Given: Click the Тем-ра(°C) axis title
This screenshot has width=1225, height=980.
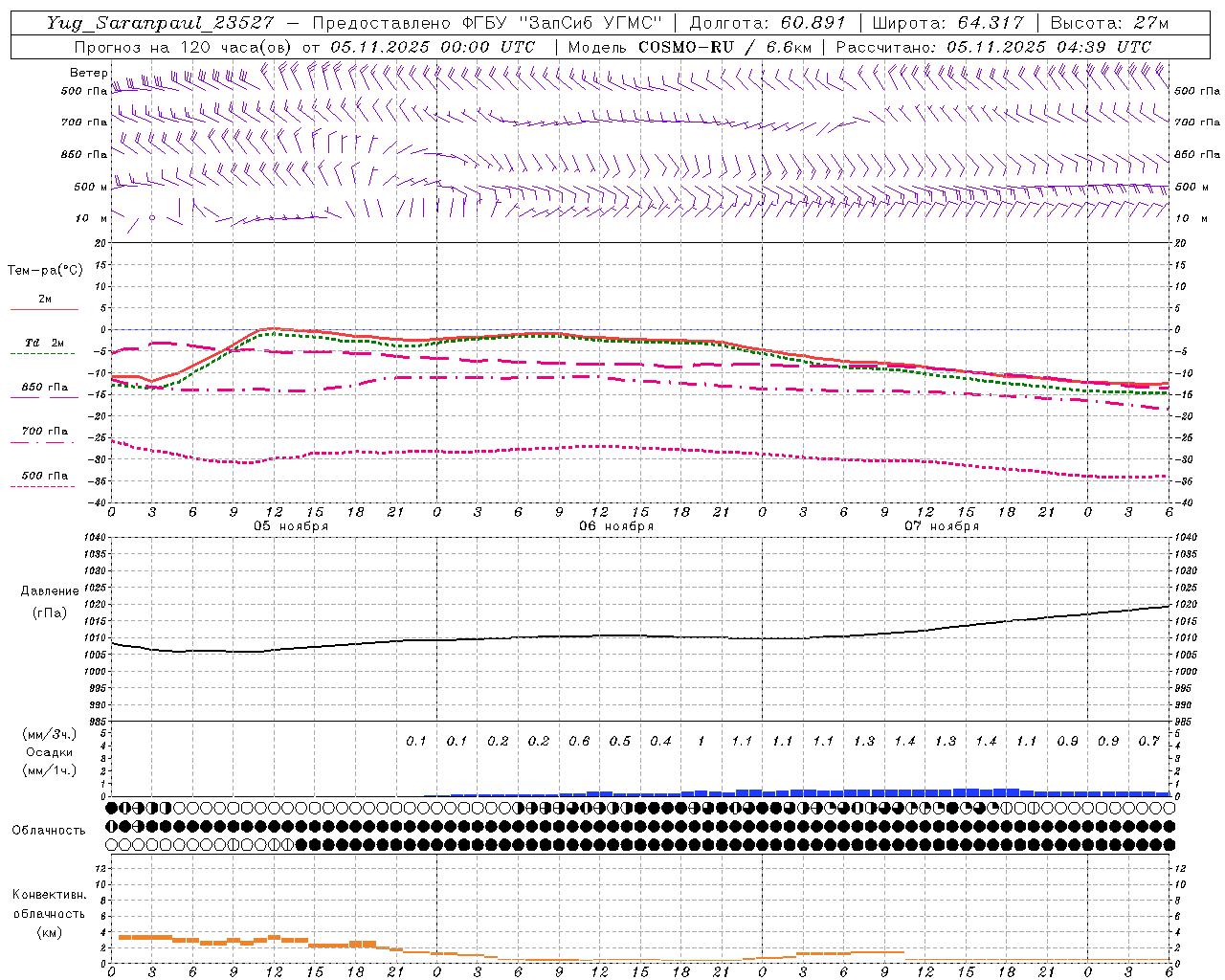Looking at the screenshot, I should 45,271.
